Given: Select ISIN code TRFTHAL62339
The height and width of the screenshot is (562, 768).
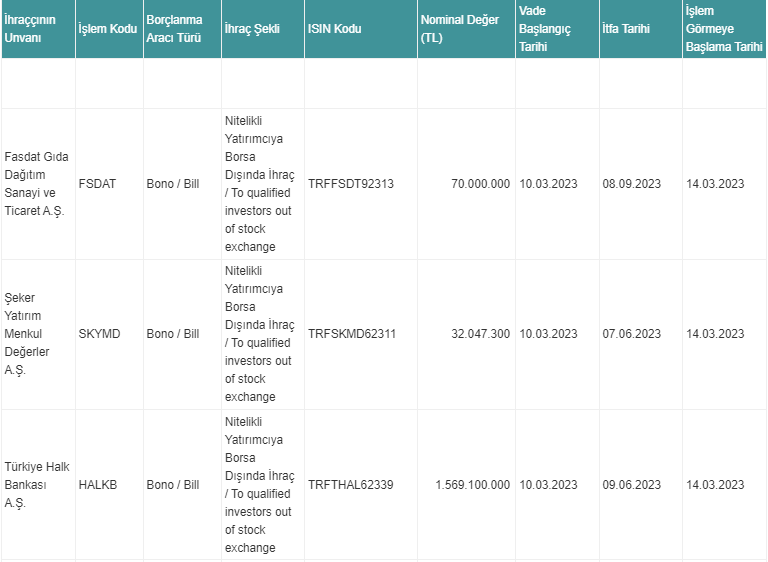Looking at the screenshot, I should coord(351,485).
